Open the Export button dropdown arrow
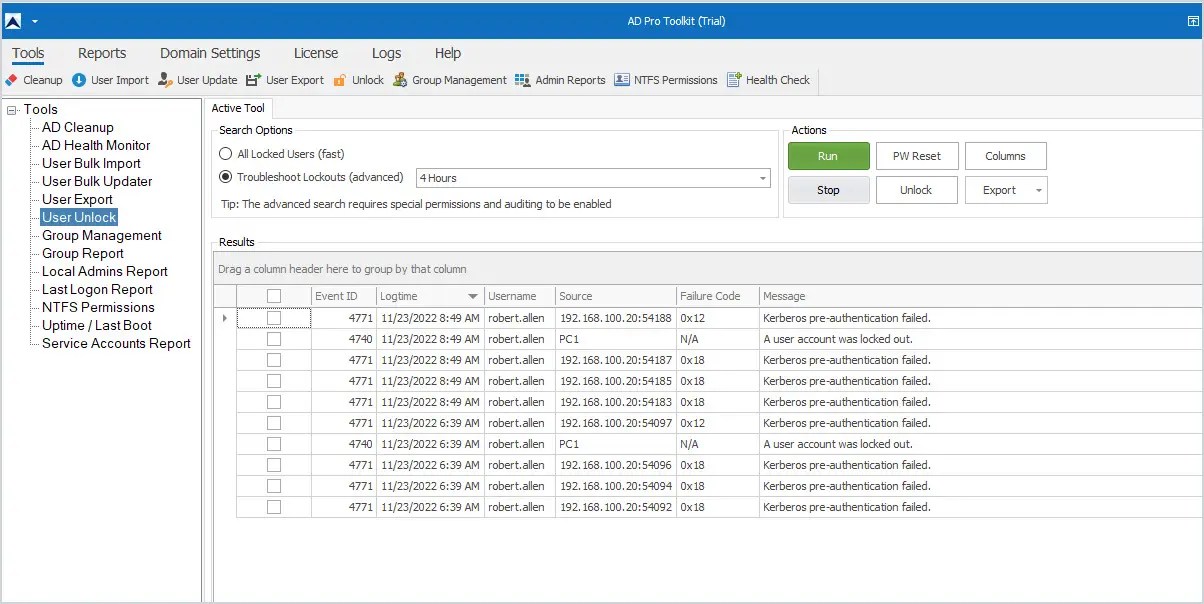This screenshot has height=604, width=1204. (1037, 189)
